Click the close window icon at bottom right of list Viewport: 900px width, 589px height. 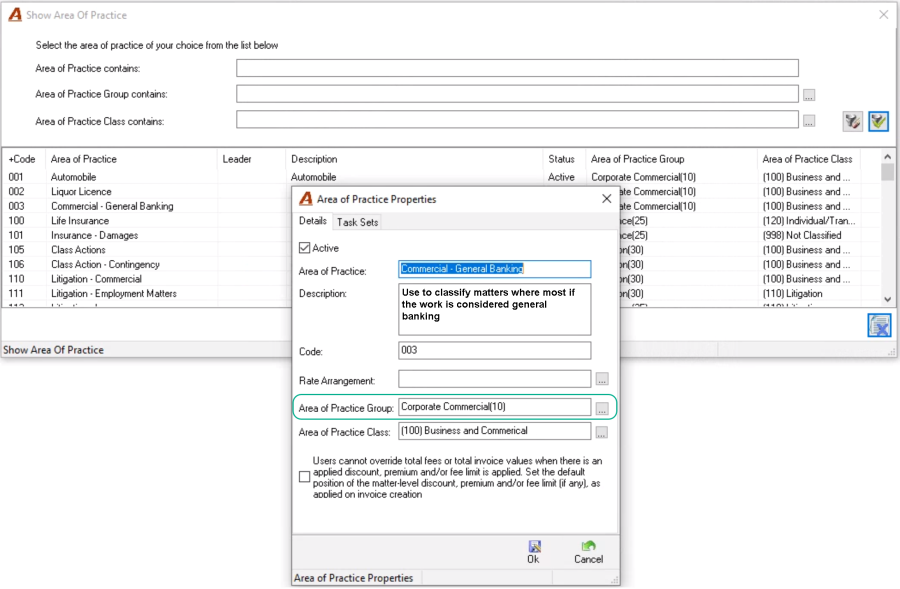879,326
